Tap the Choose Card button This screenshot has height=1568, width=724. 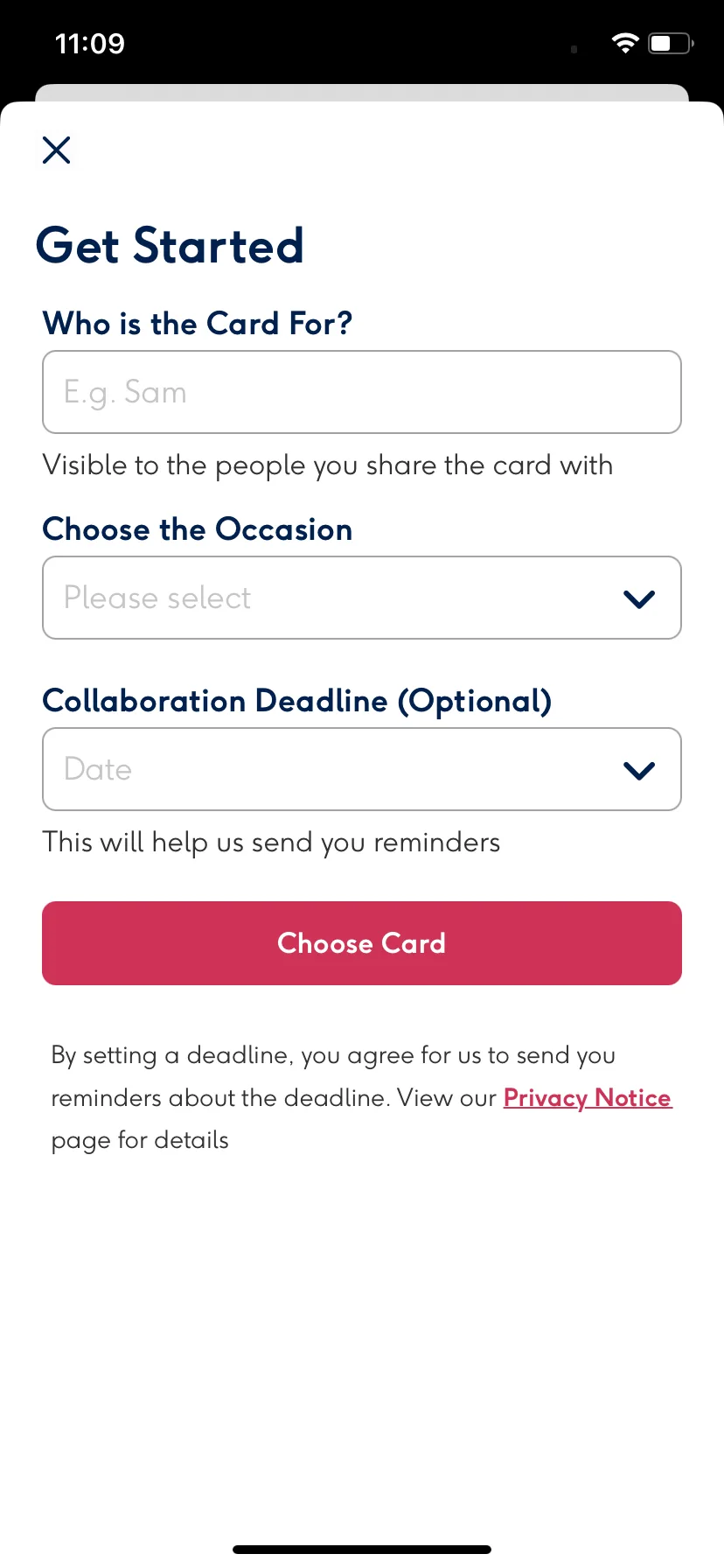click(x=362, y=943)
